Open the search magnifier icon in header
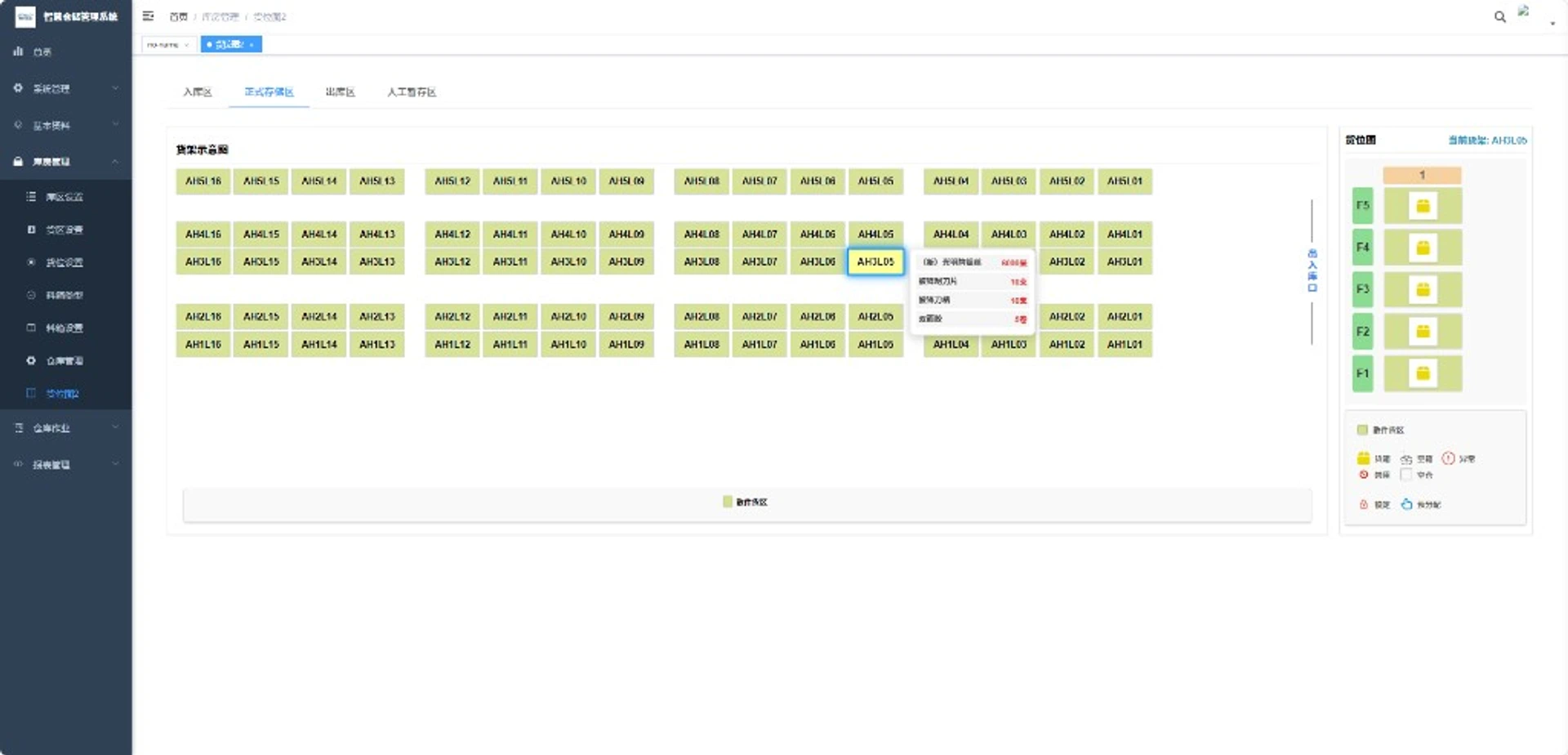1568x755 pixels. pos(1499,16)
